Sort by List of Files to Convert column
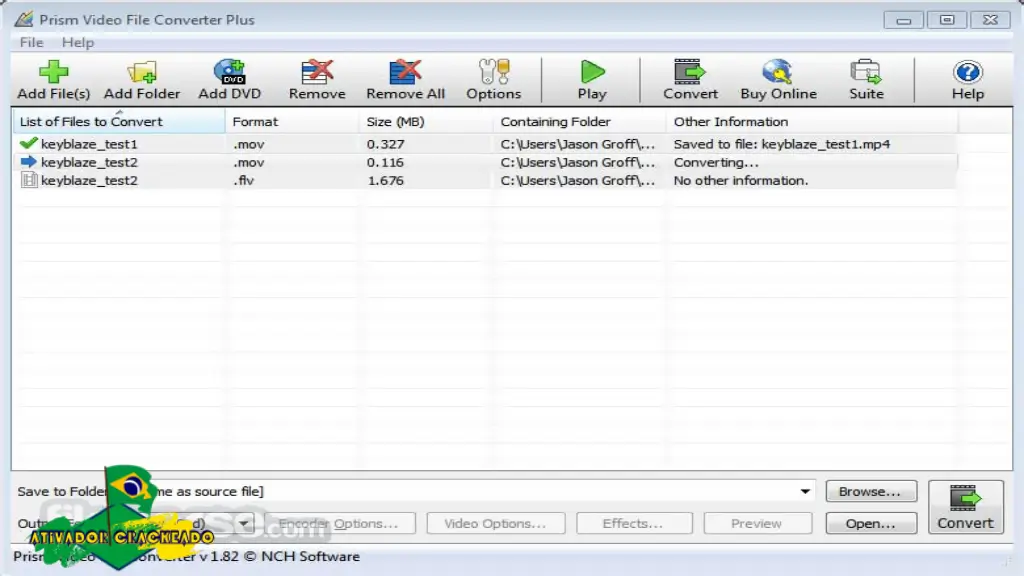This screenshot has width=1024, height=576. tap(118, 121)
